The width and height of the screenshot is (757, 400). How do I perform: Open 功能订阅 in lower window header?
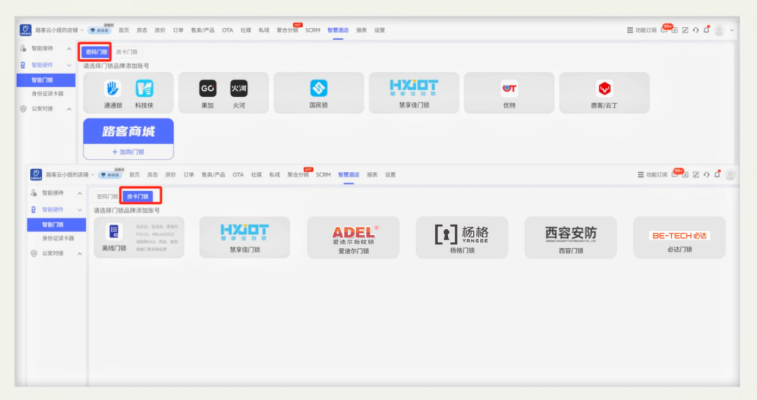point(652,175)
